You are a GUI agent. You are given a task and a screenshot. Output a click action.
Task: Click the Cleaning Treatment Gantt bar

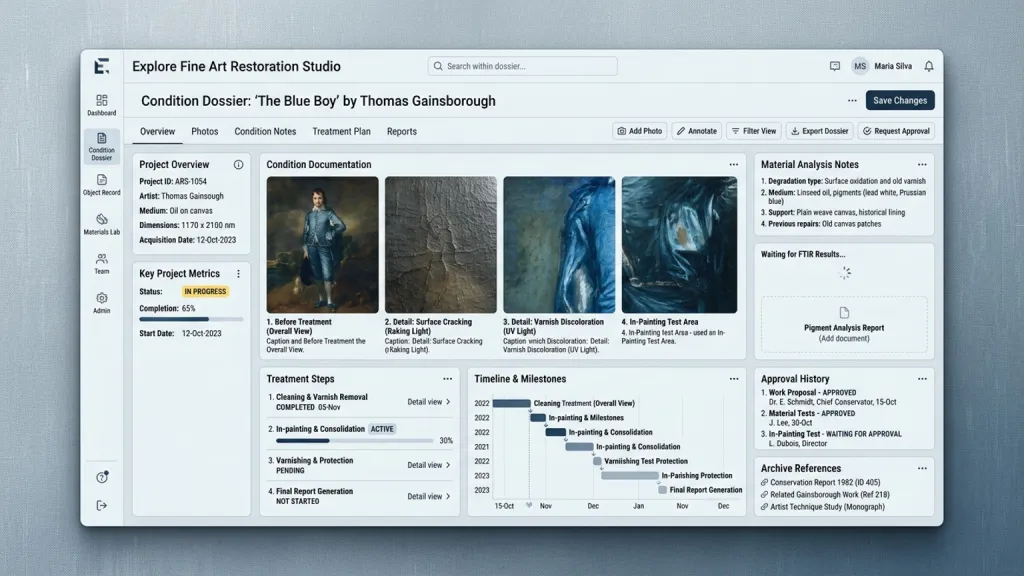pyautogui.click(x=511, y=403)
